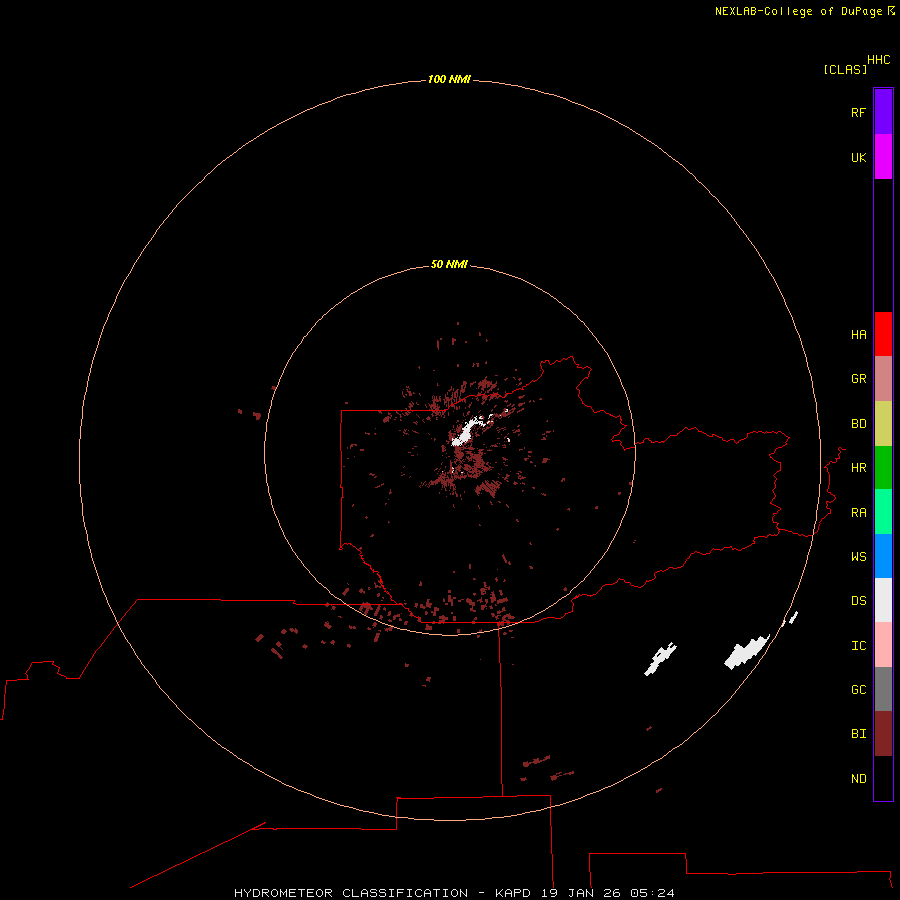Click the large white dry snow patch southeast

pyautogui.click(x=746, y=652)
